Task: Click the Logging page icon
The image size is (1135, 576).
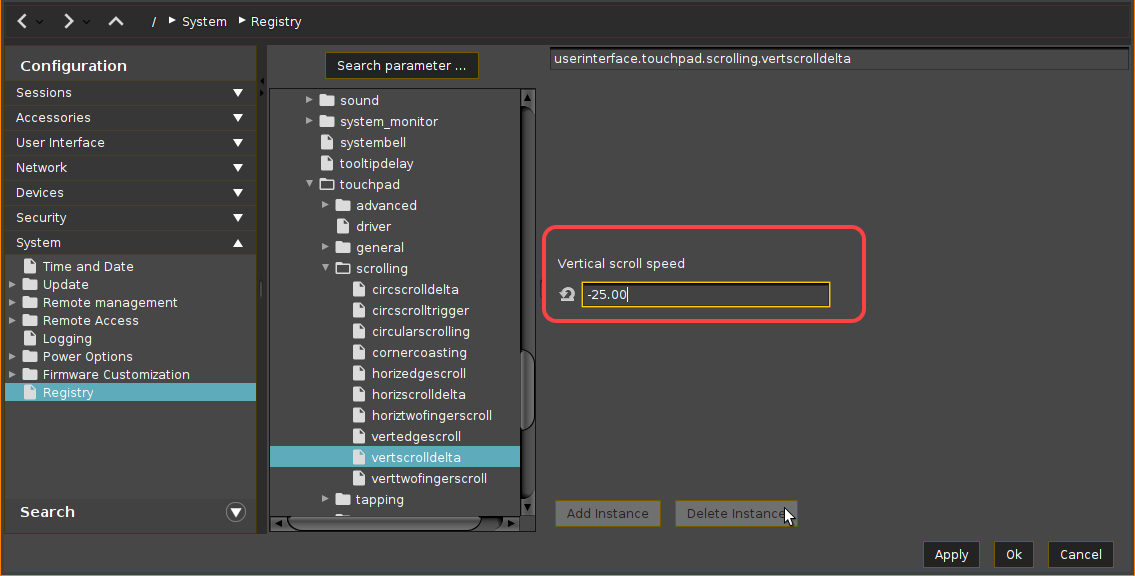Action: [x=30, y=339]
